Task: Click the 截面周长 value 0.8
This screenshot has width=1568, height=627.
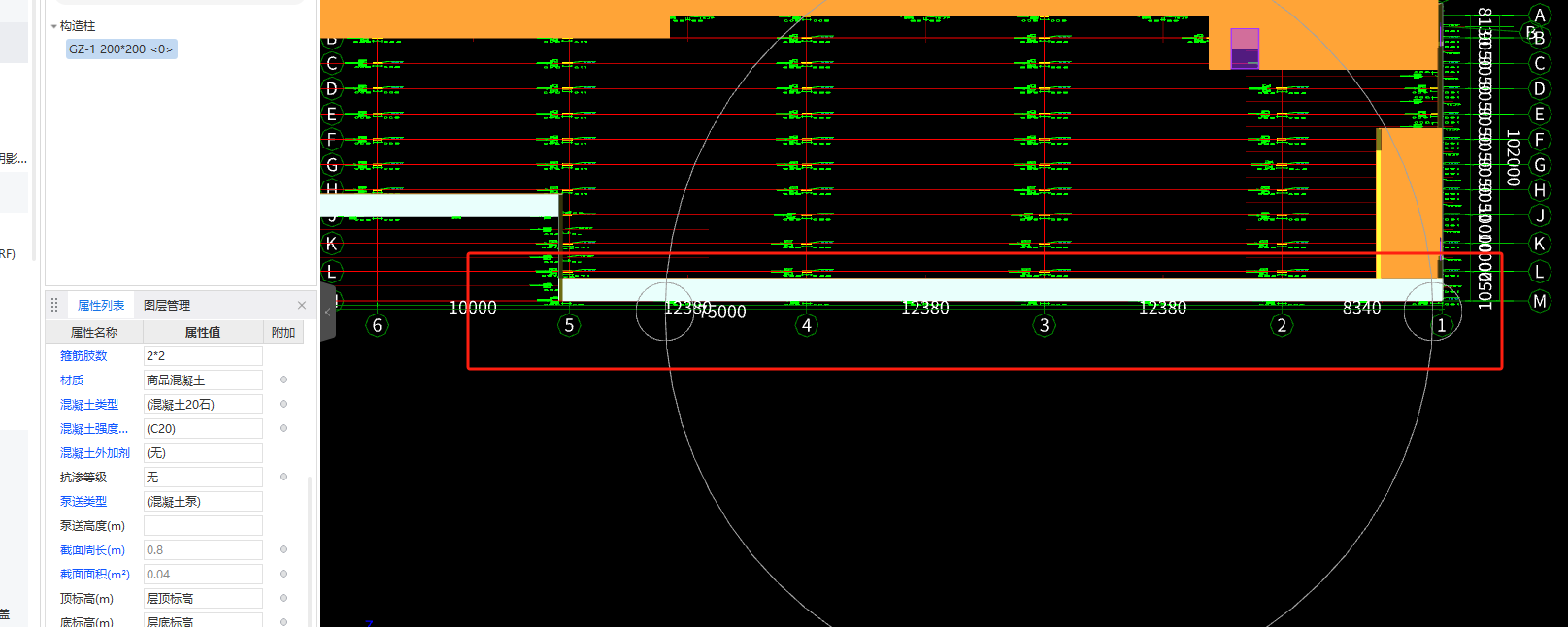Action: coord(203,550)
